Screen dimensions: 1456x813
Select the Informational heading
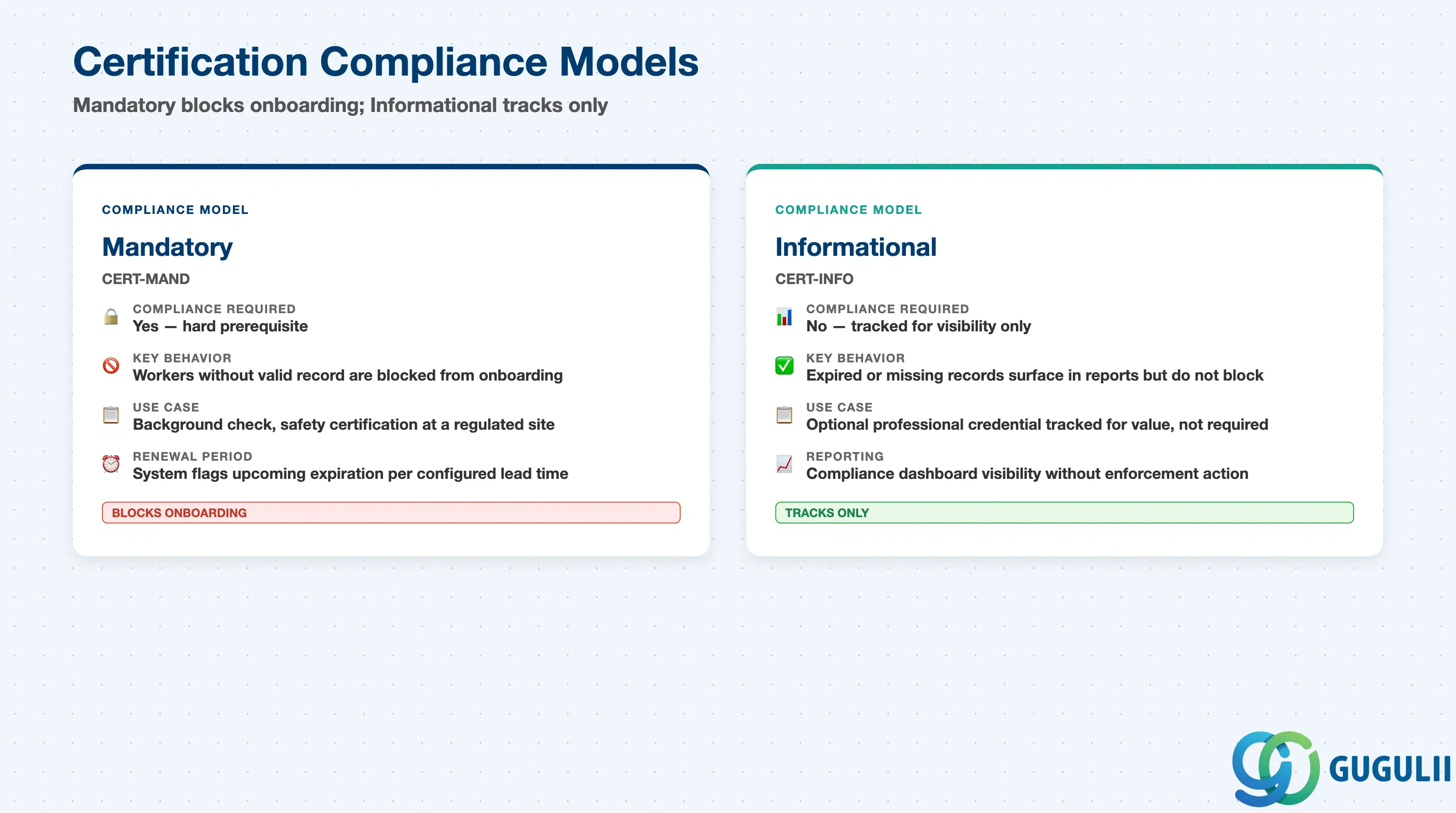tap(856, 248)
